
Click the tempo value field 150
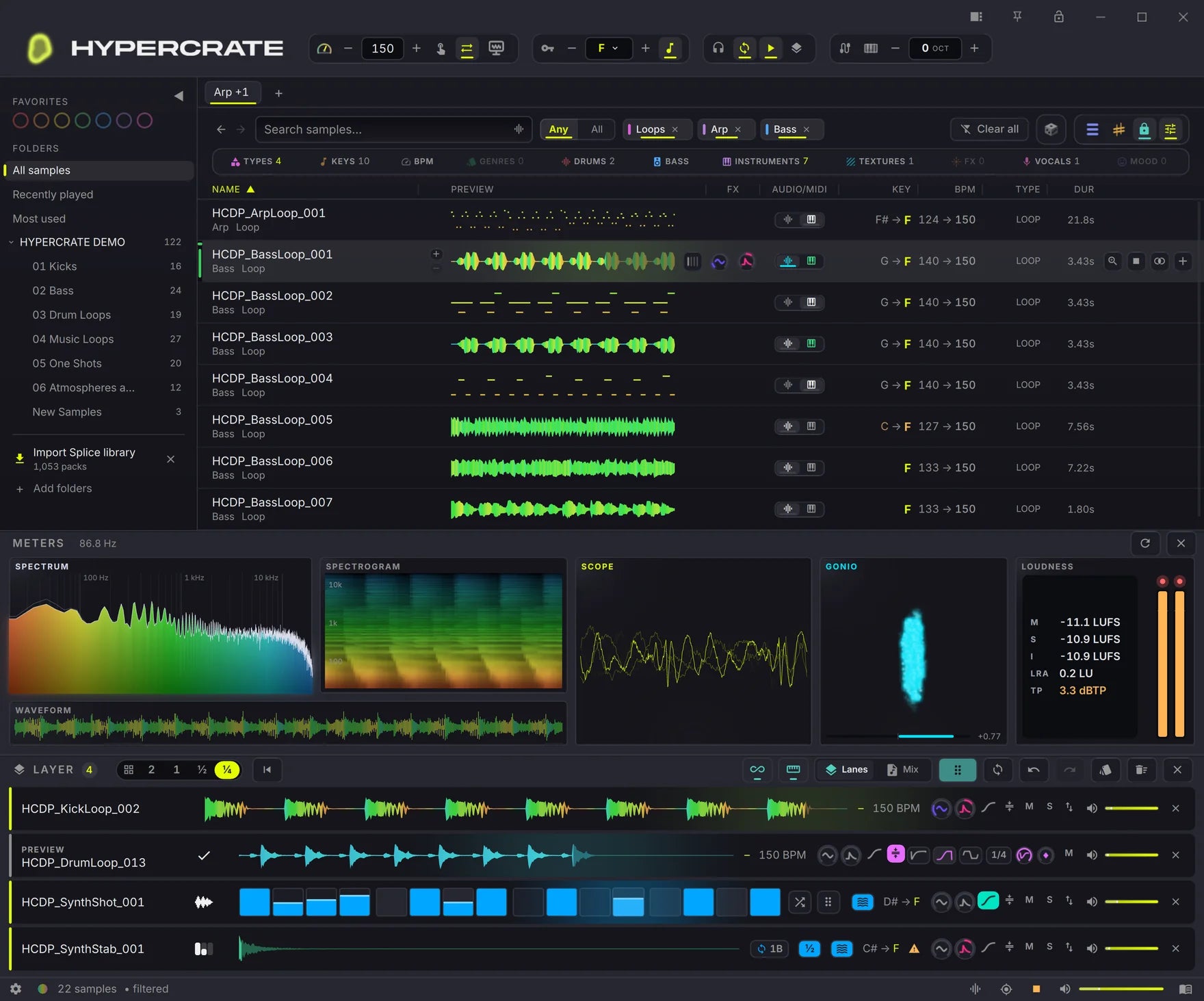382,49
